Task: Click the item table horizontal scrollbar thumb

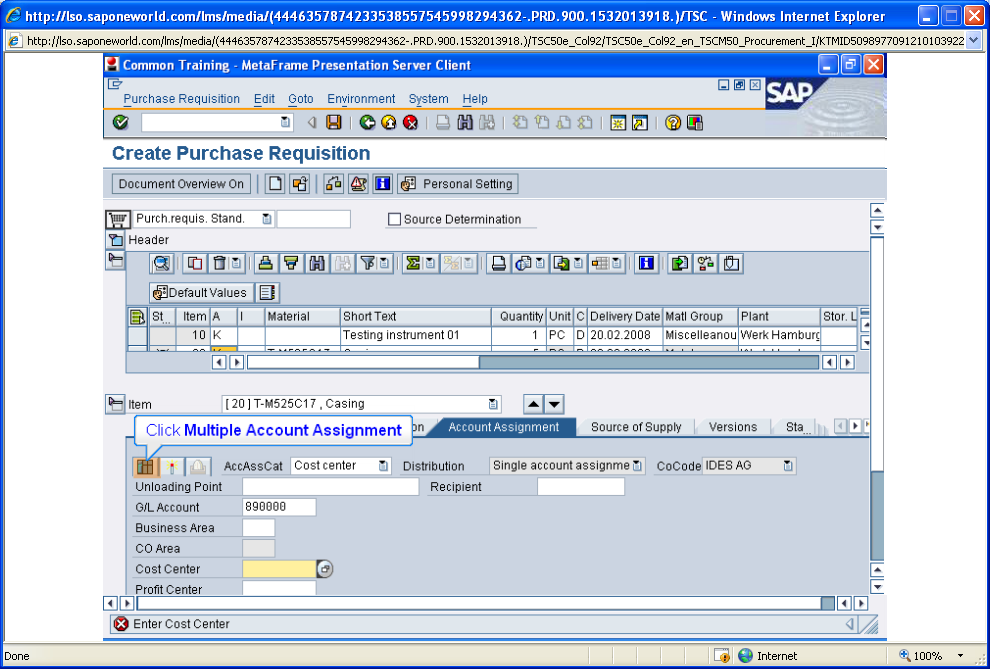Action: [x=363, y=362]
